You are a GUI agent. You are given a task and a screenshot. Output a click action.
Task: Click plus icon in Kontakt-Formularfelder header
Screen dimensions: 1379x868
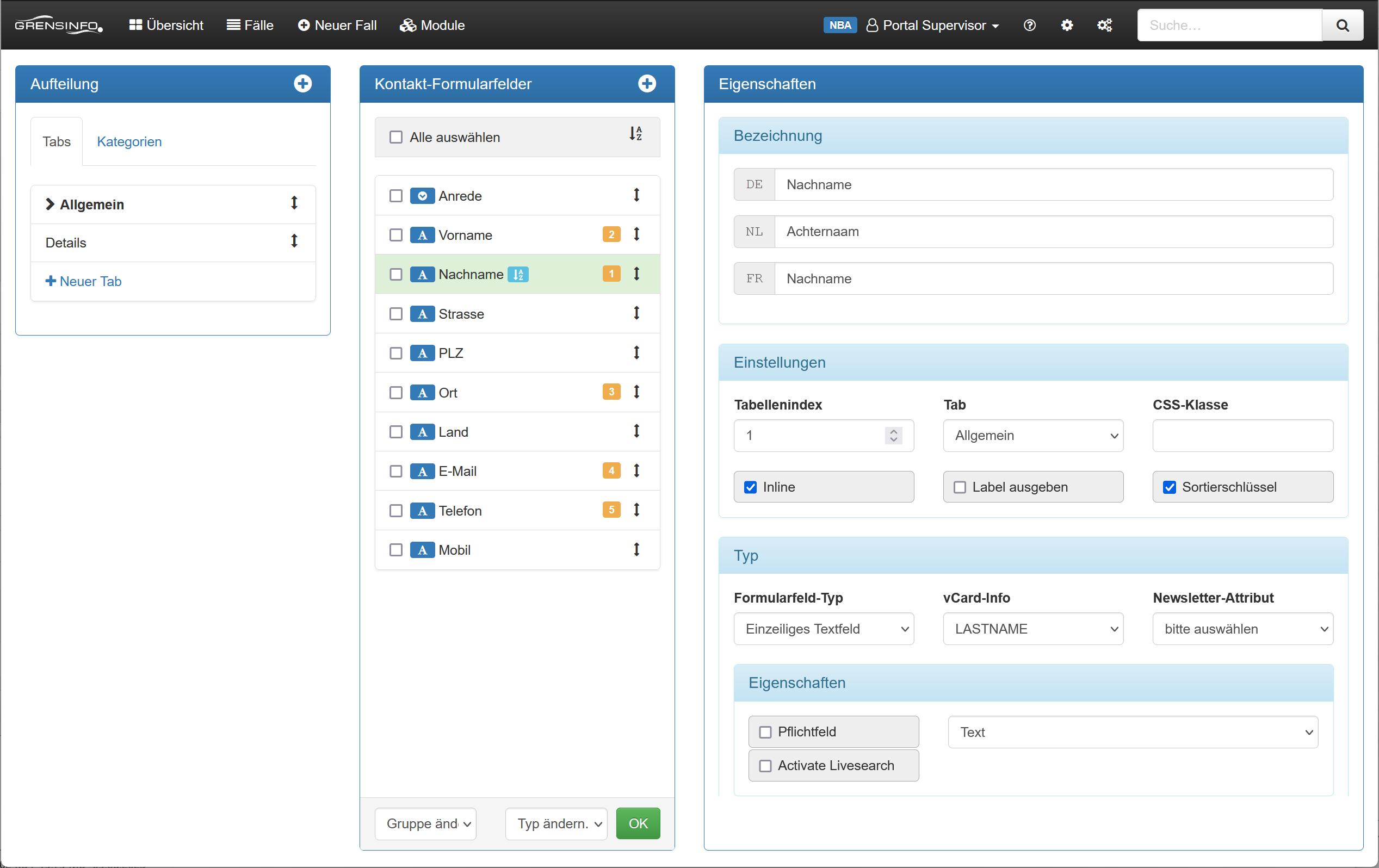(x=647, y=84)
